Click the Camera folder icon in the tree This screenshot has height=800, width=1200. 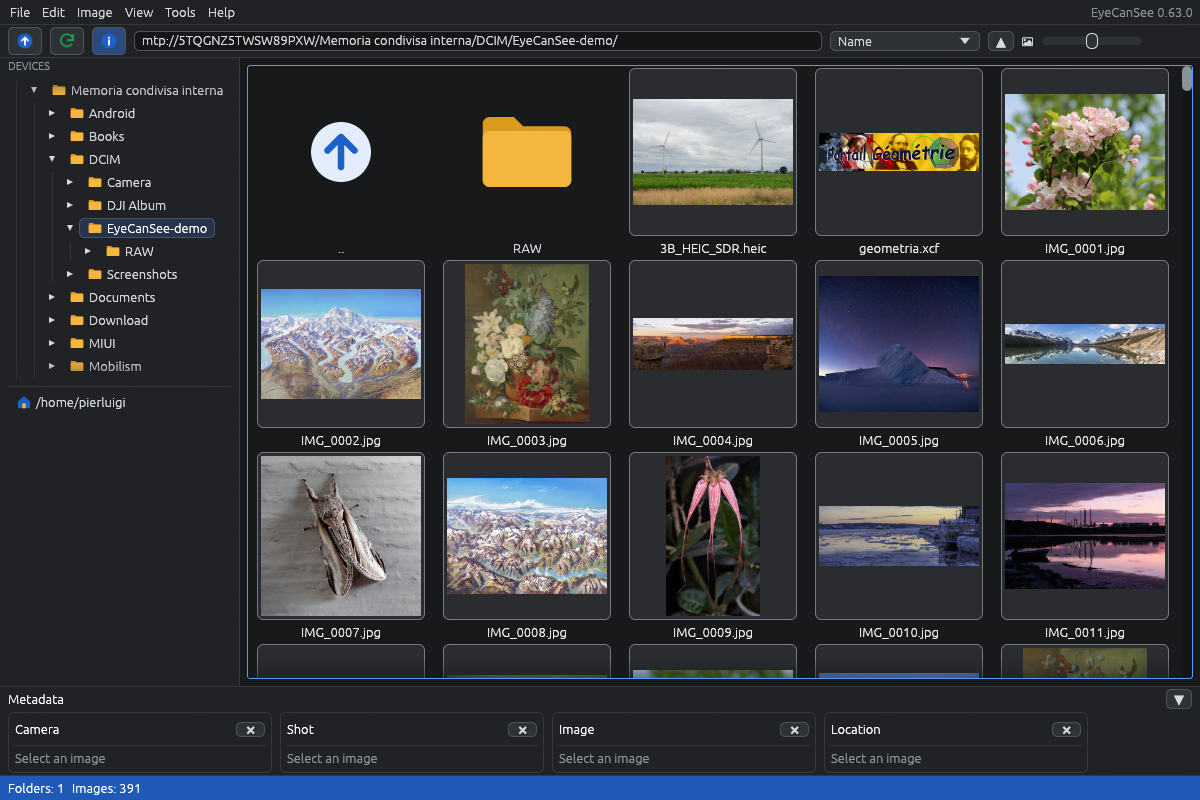point(95,182)
